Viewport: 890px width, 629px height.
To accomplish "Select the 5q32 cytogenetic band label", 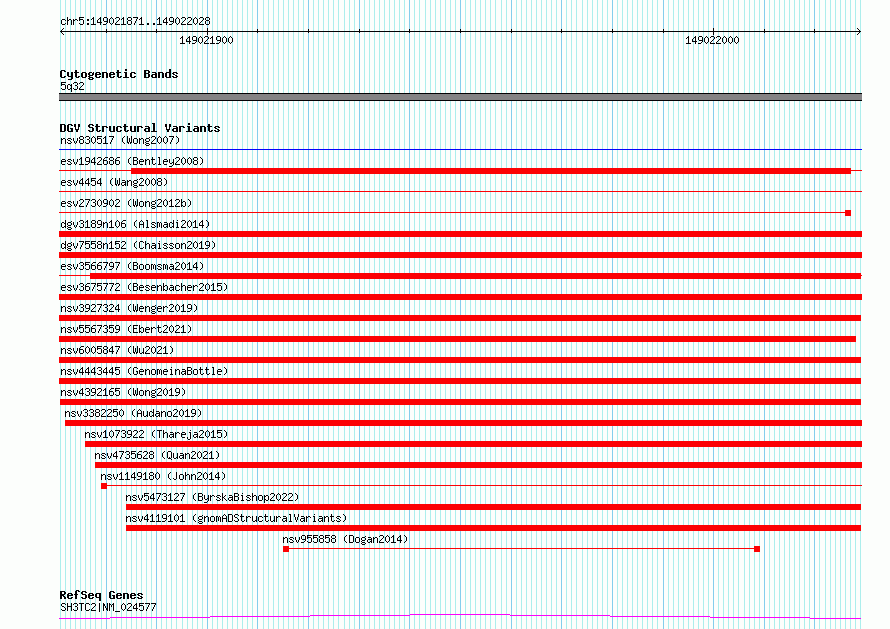I will [x=72, y=86].
